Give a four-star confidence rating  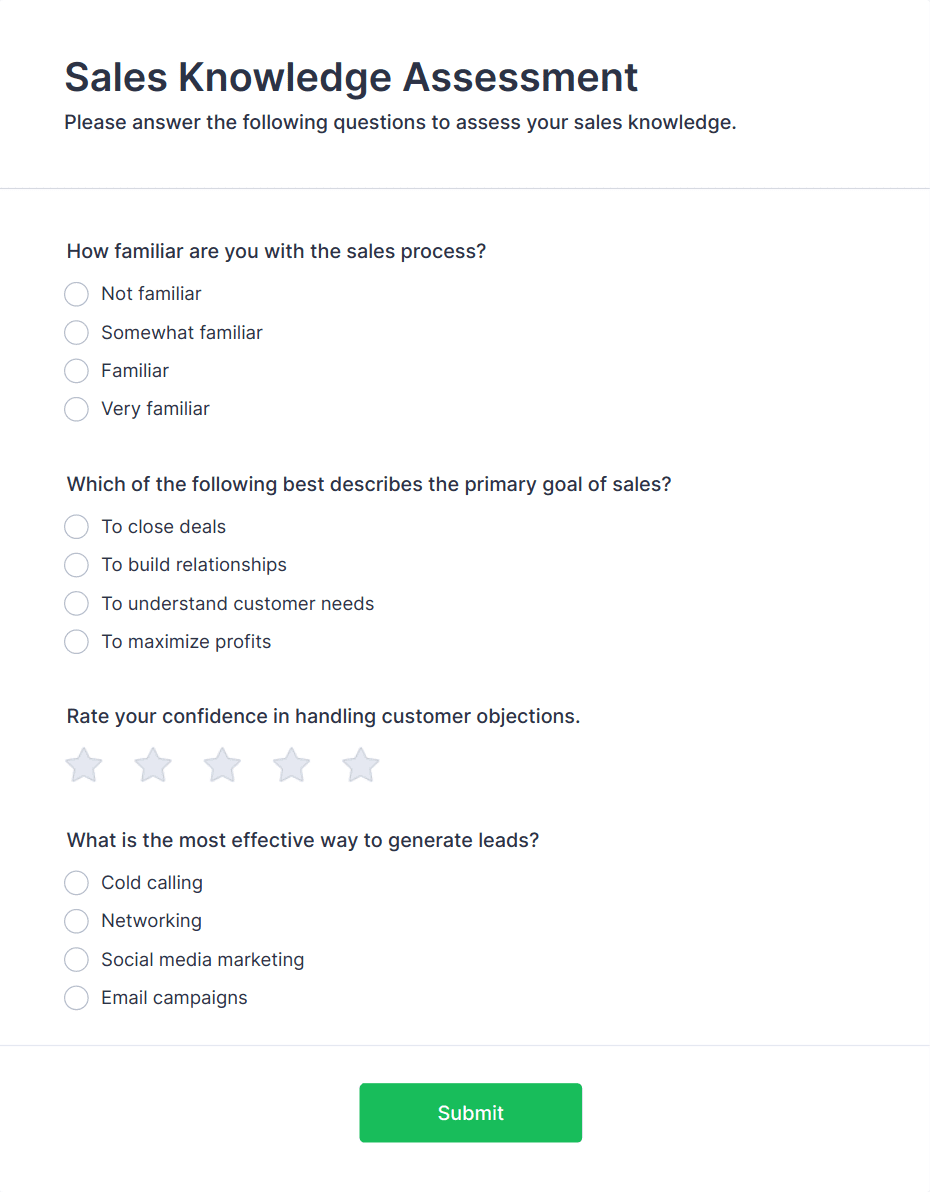click(x=291, y=766)
